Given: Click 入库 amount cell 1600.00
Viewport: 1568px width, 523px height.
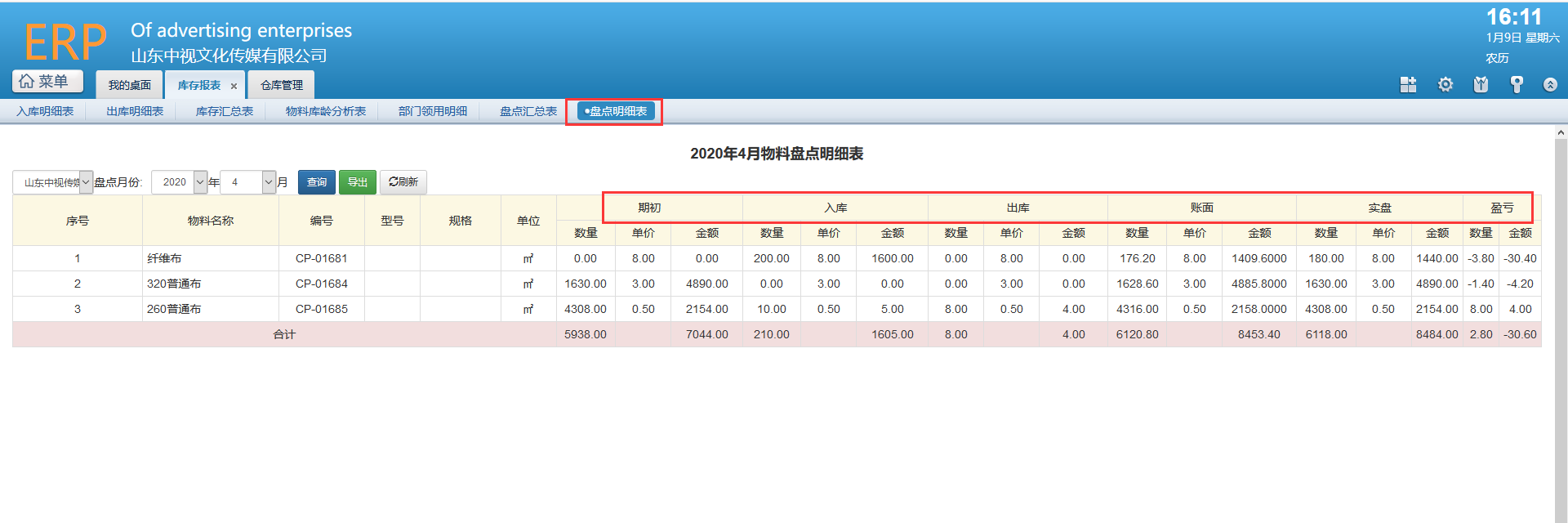Looking at the screenshot, I should [x=893, y=258].
